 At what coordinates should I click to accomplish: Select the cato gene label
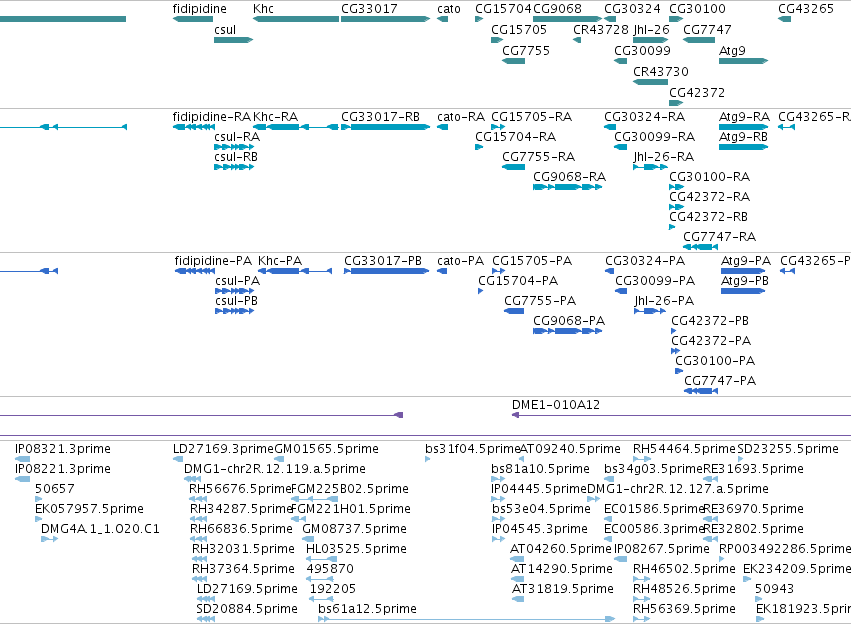click(449, 9)
